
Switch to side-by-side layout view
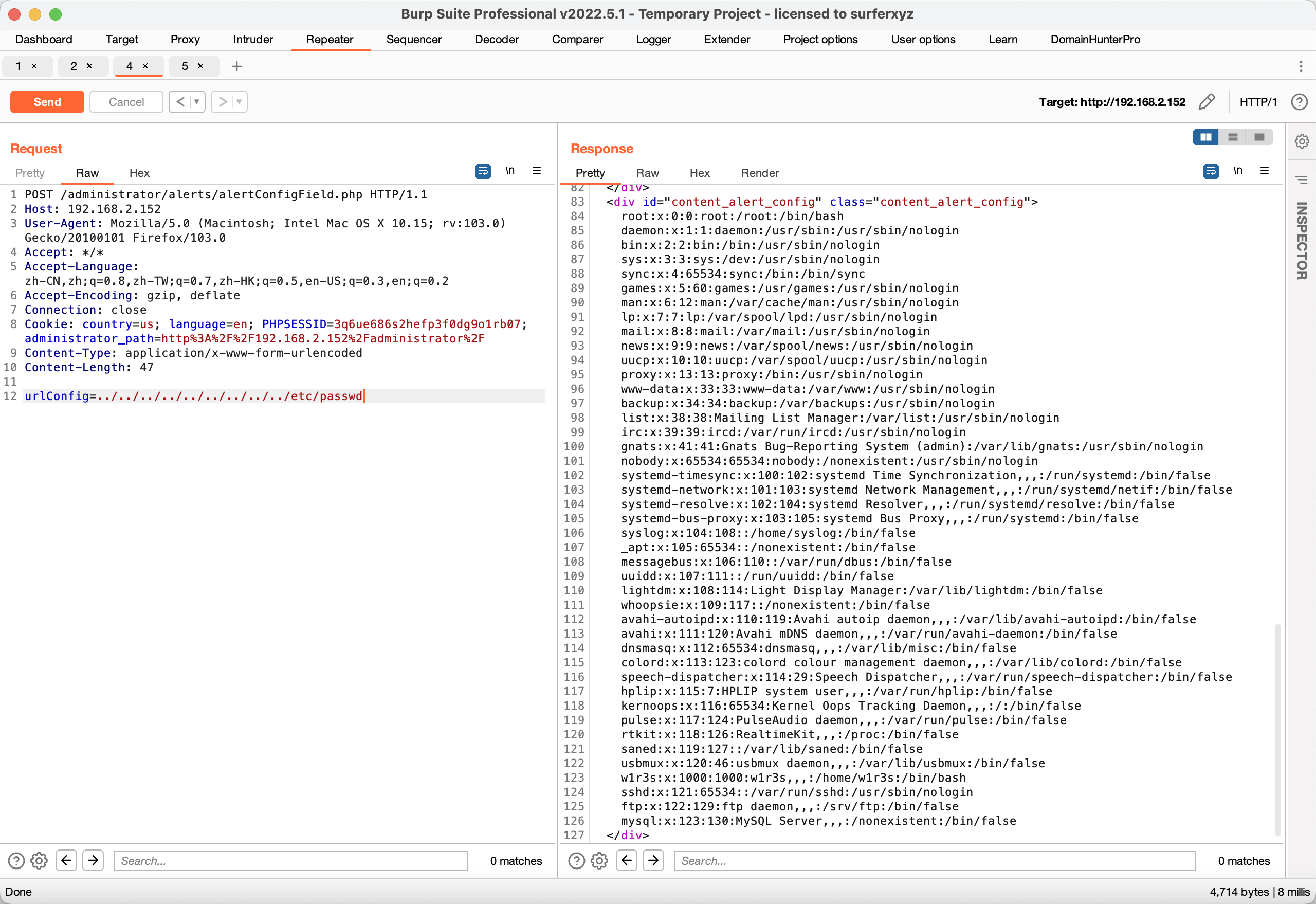1205,137
